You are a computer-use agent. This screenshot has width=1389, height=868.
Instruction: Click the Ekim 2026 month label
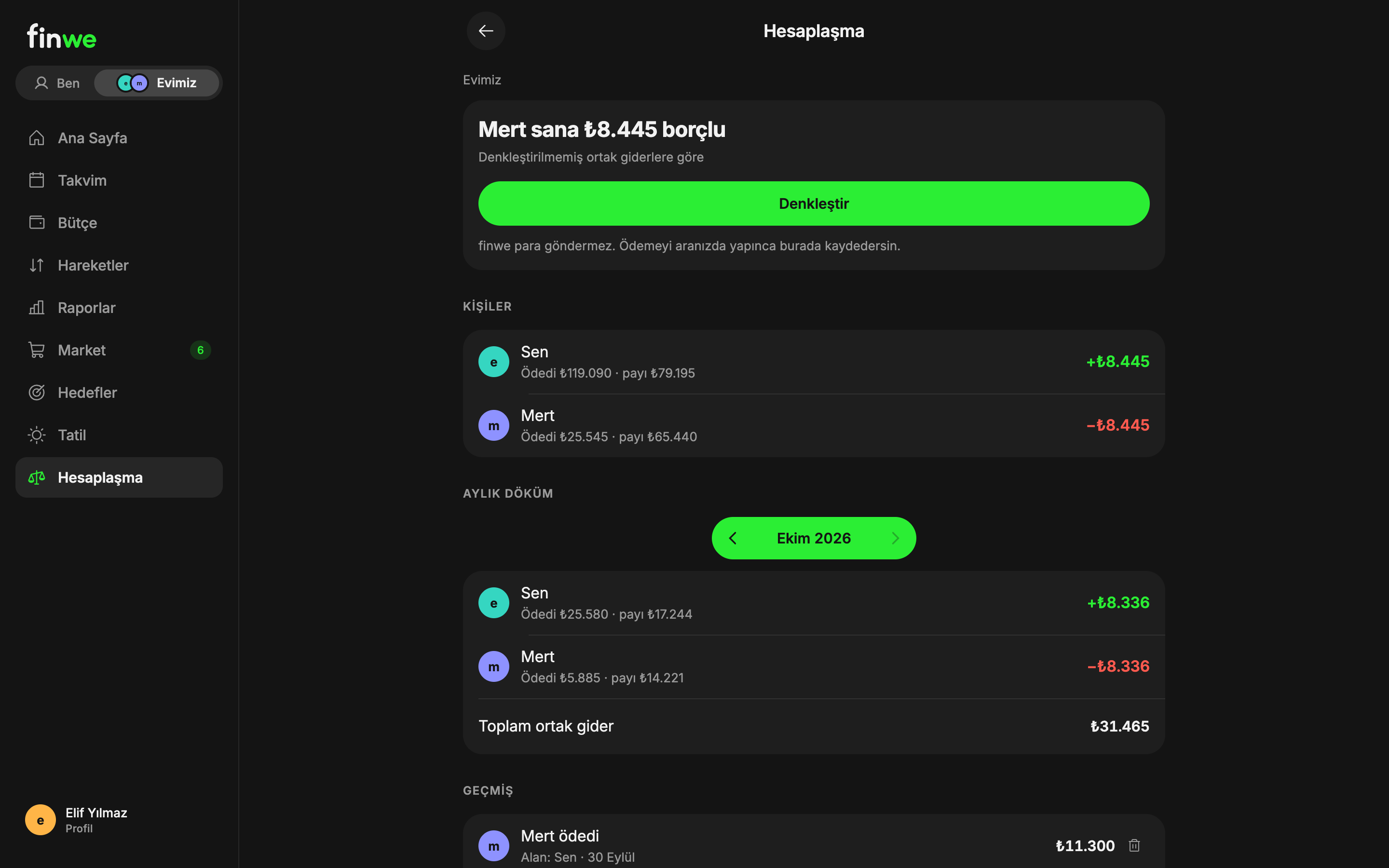pos(813,539)
